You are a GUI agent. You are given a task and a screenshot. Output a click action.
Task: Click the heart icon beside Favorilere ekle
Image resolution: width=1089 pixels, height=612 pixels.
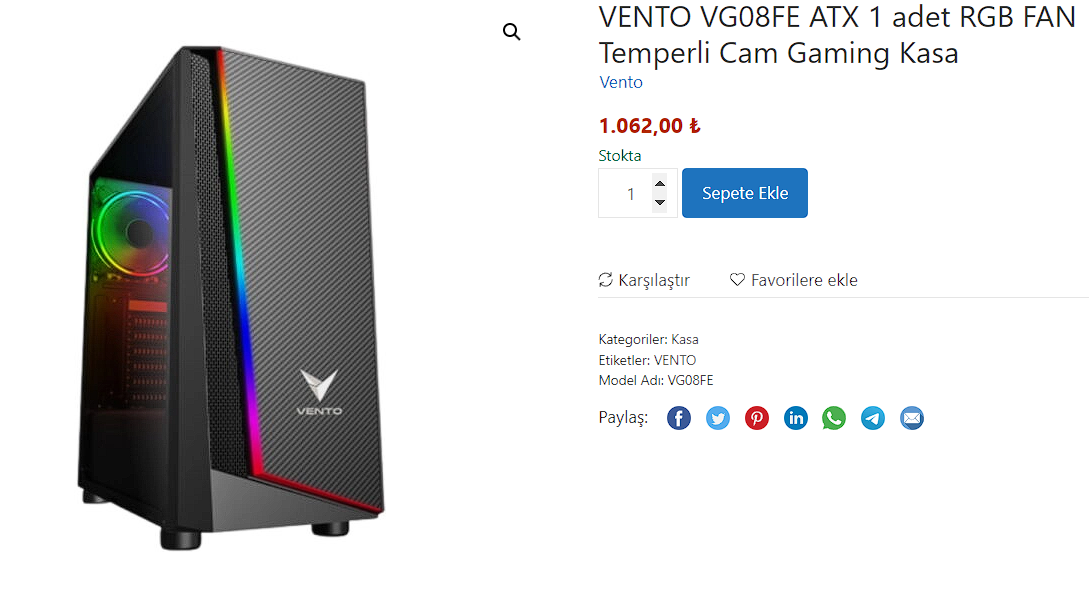[738, 279]
